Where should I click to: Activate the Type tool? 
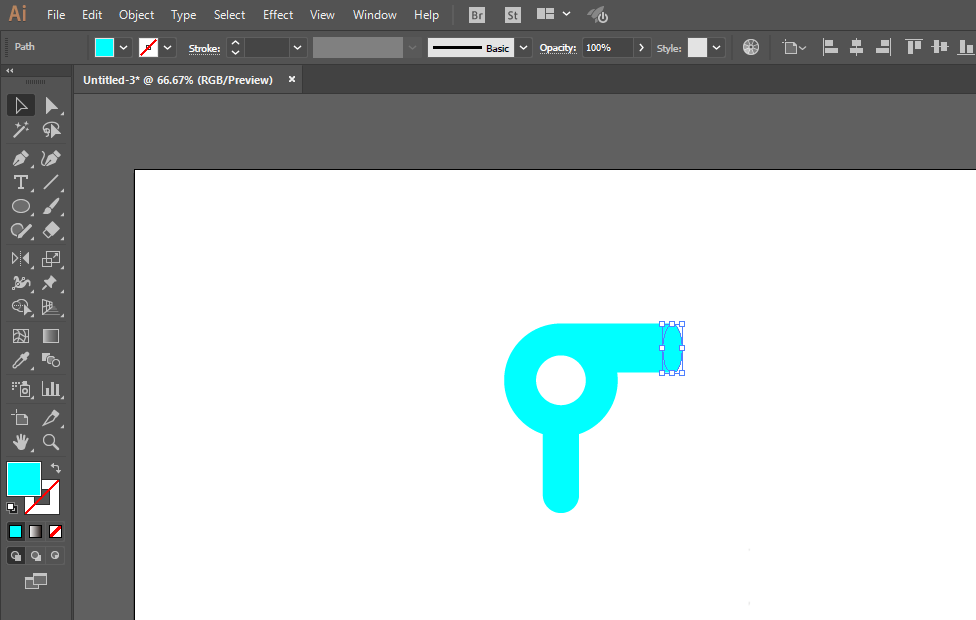(x=20, y=182)
